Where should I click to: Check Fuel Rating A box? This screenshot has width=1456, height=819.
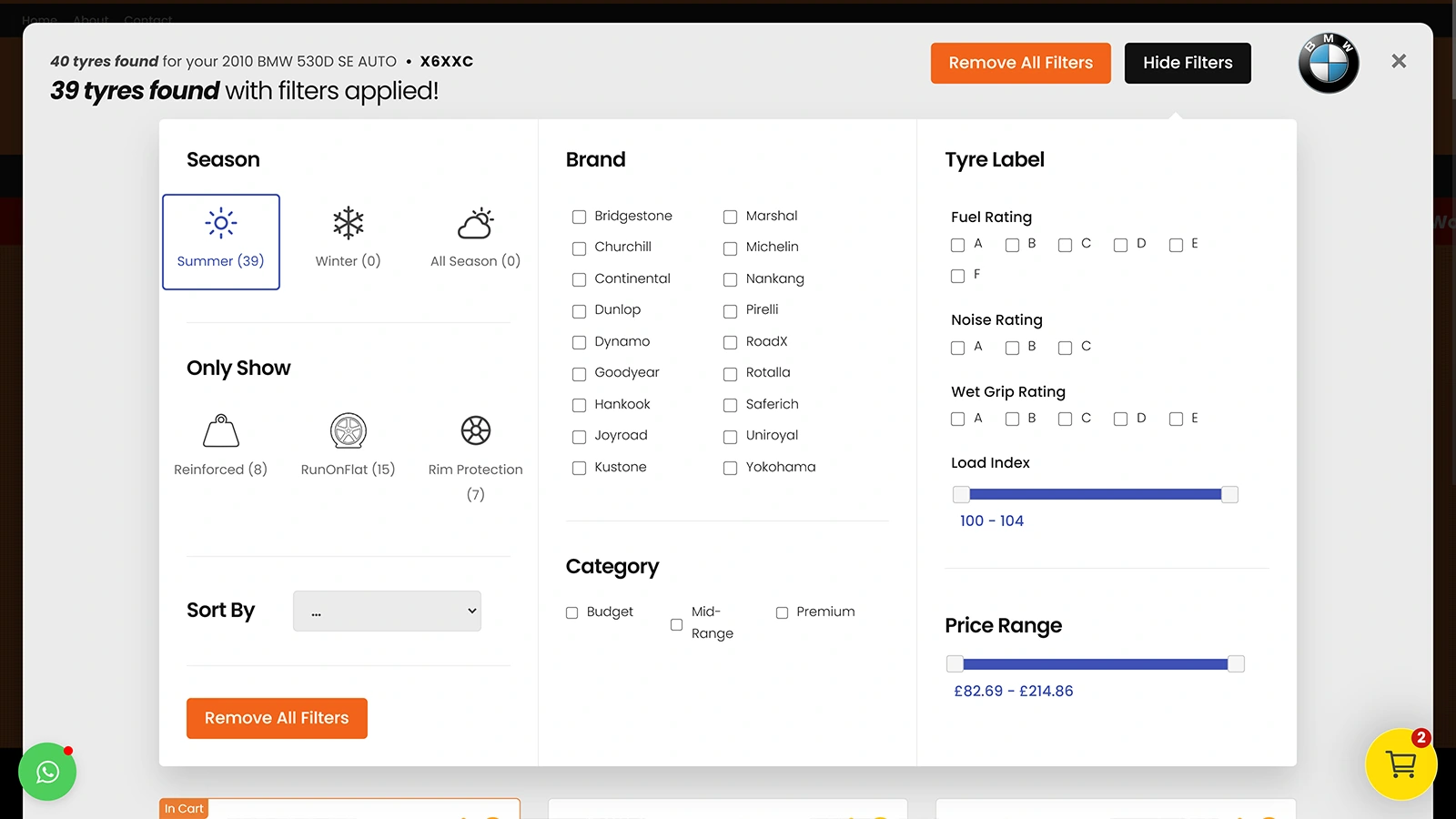click(957, 245)
